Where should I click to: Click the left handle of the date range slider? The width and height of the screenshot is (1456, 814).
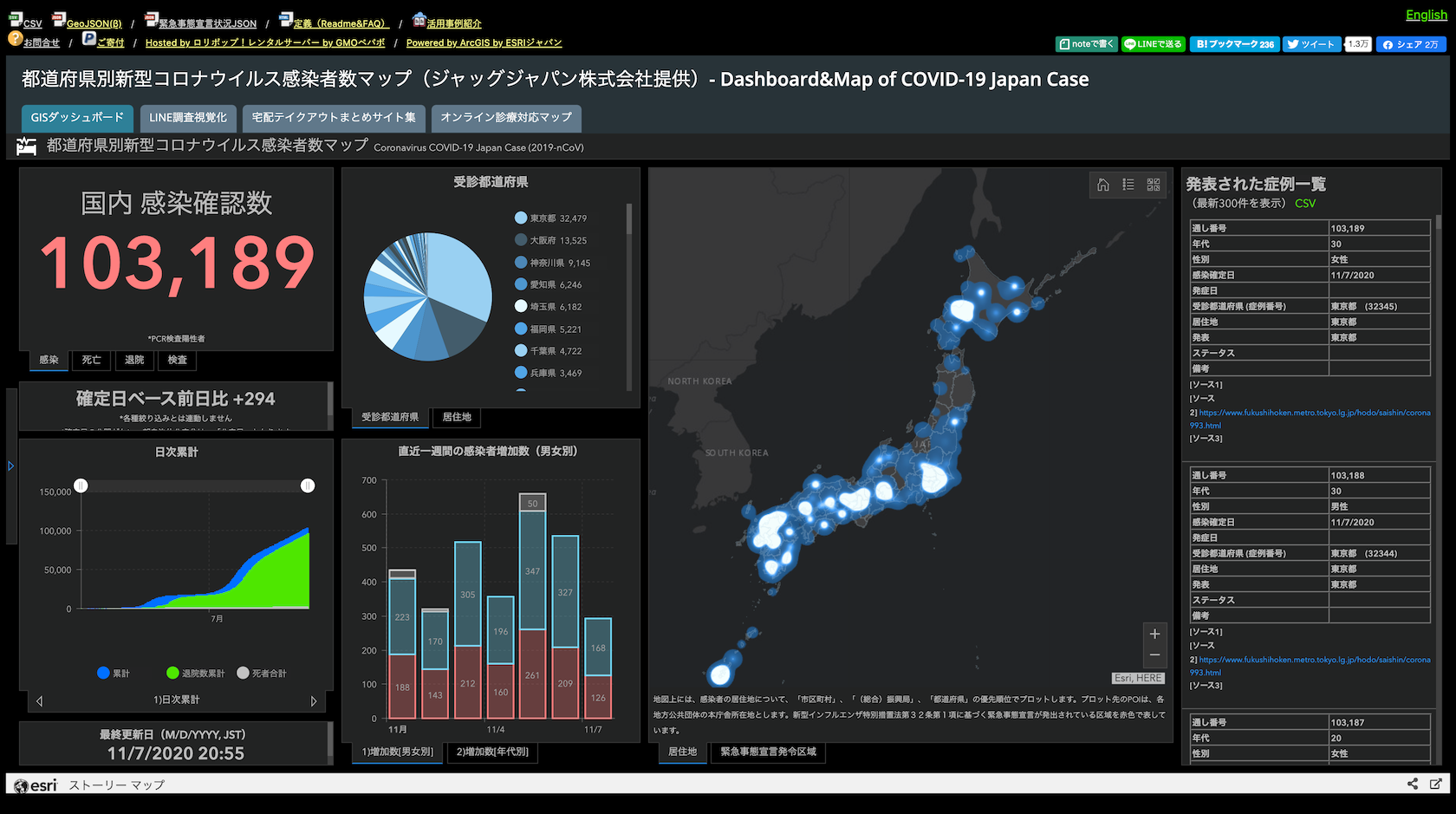[x=81, y=485]
